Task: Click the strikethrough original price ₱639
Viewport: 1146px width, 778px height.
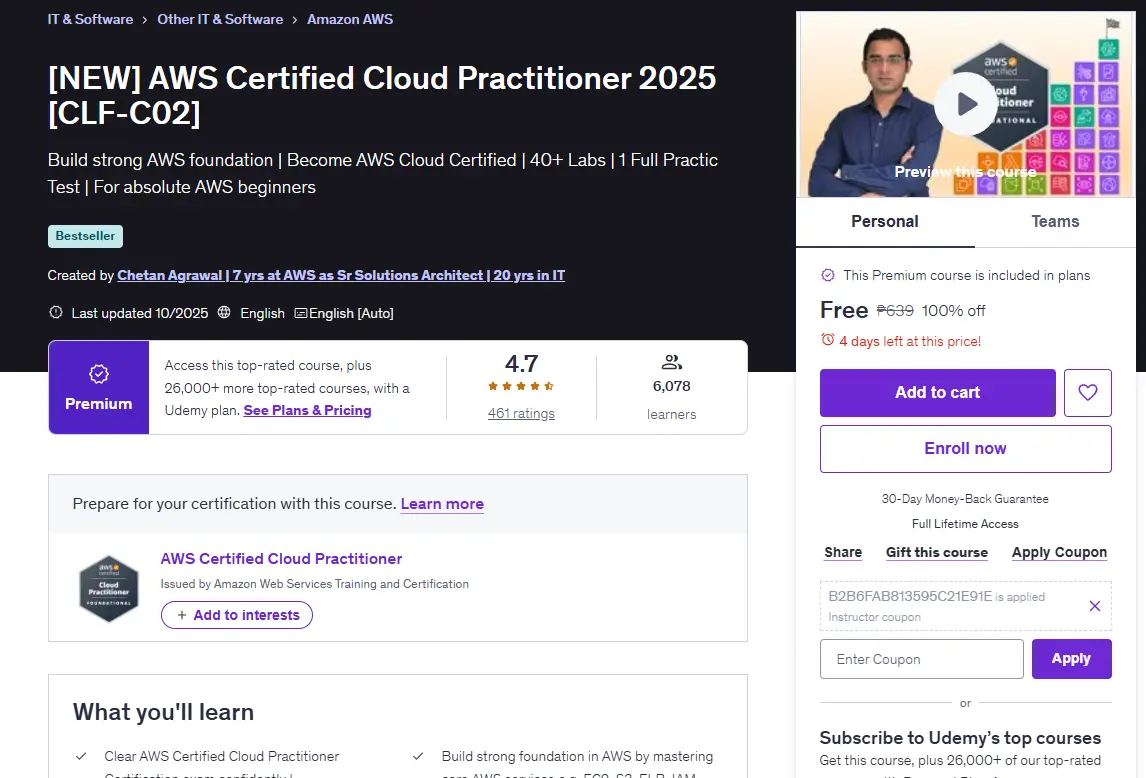Action: click(895, 311)
